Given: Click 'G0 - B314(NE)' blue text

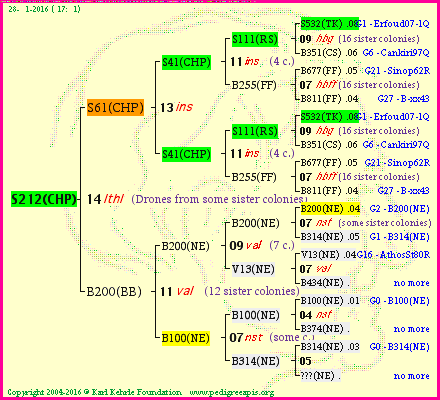Looking at the screenshot, I should coord(399,347).
